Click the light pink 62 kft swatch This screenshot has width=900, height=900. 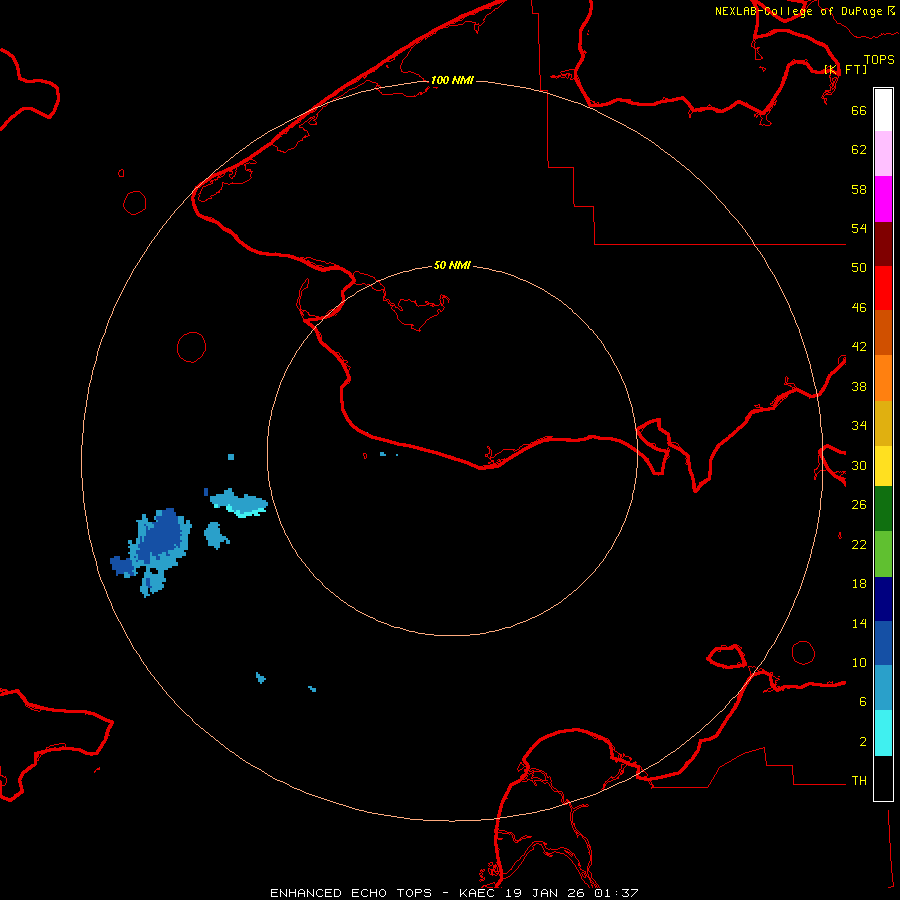coord(883,153)
